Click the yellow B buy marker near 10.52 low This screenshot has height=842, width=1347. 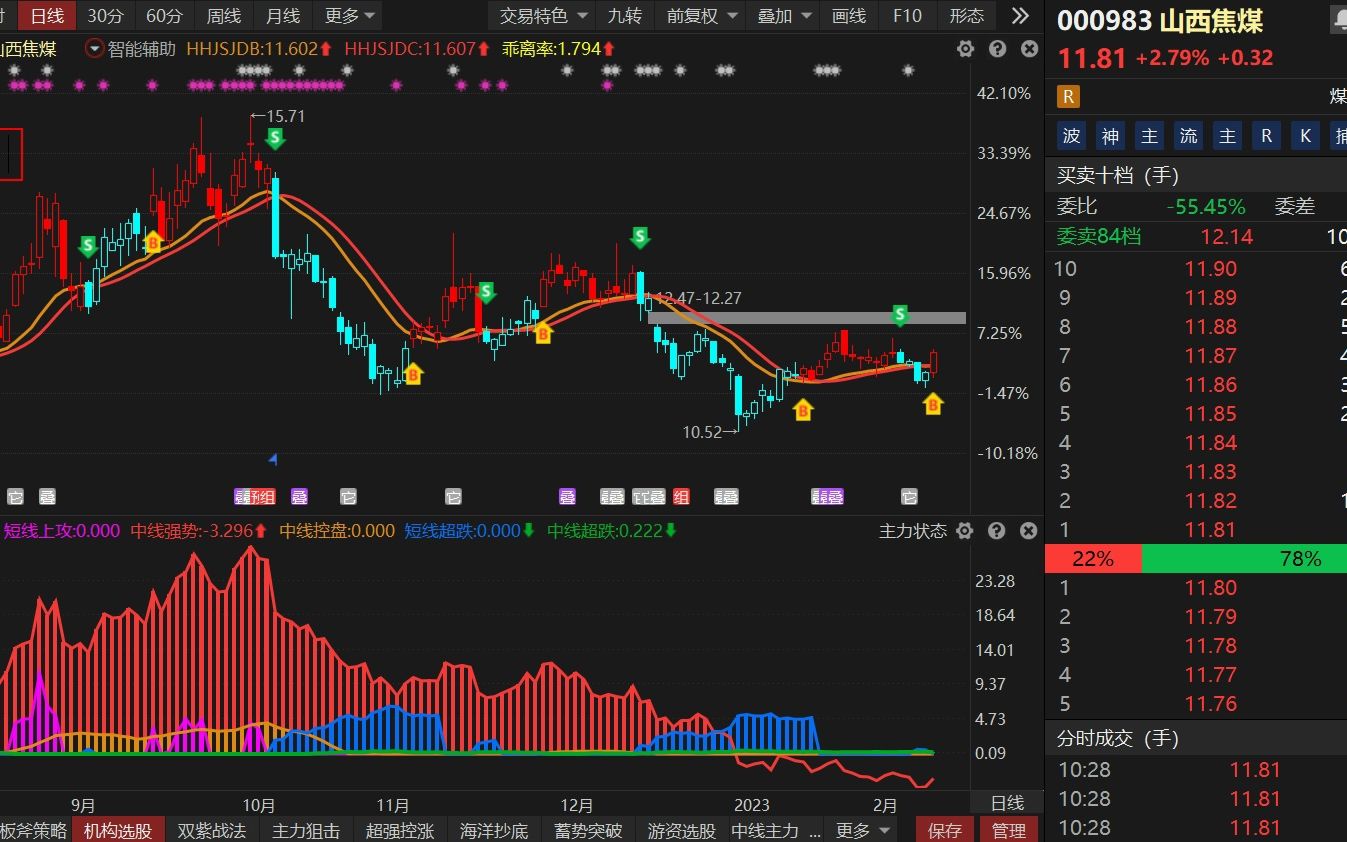click(x=803, y=409)
